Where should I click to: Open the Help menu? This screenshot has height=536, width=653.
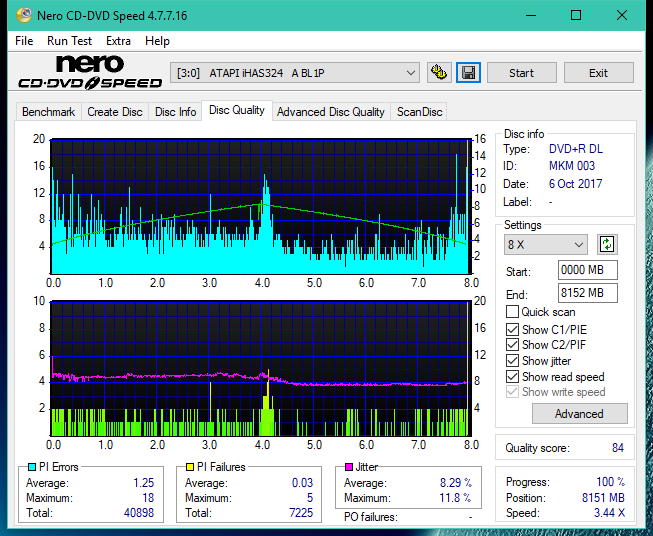pyautogui.click(x=157, y=41)
